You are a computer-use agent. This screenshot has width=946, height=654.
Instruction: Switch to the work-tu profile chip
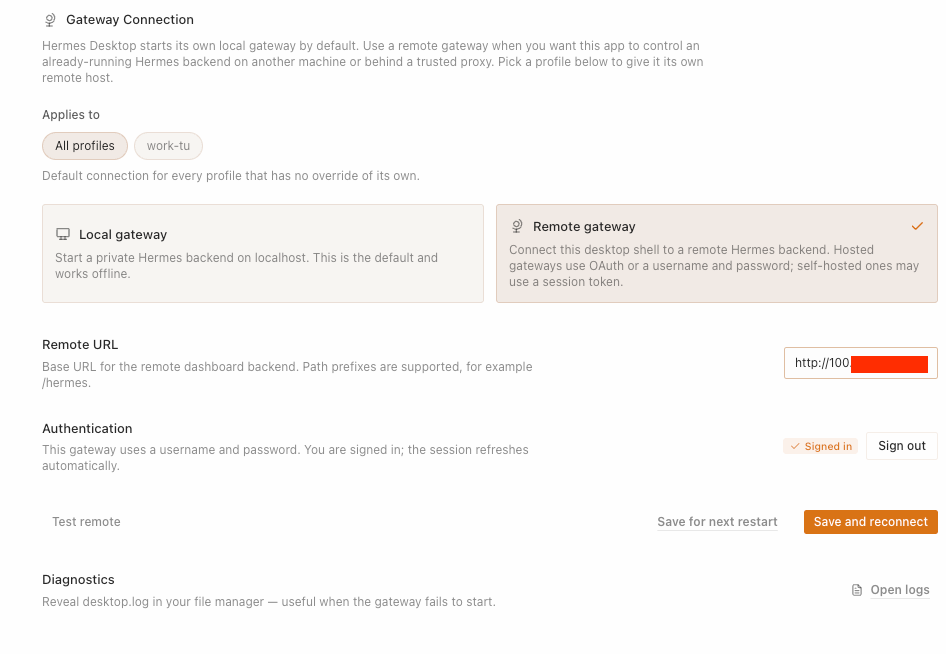click(168, 146)
